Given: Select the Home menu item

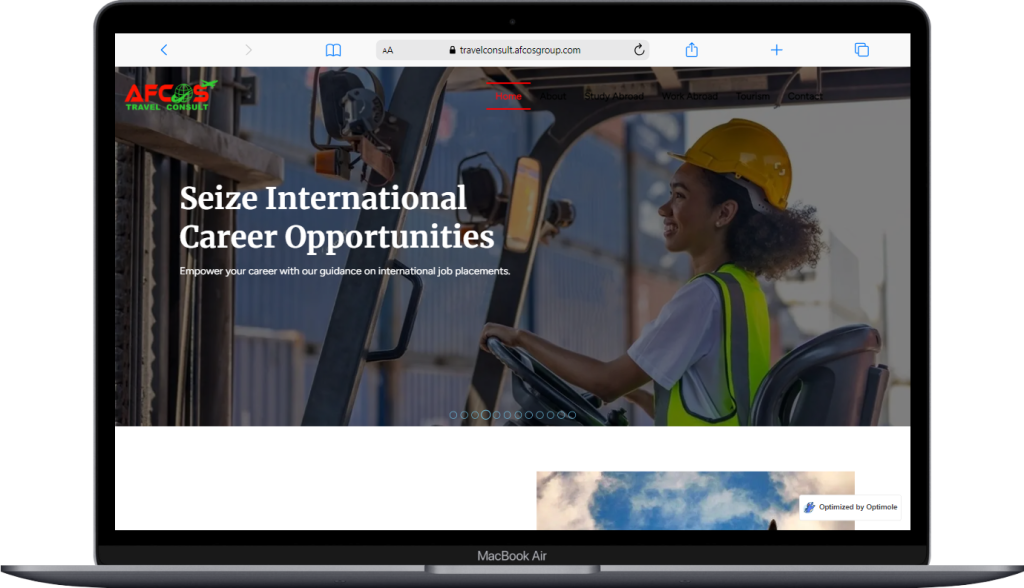Looking at the screenshot, I should (508, 96).
